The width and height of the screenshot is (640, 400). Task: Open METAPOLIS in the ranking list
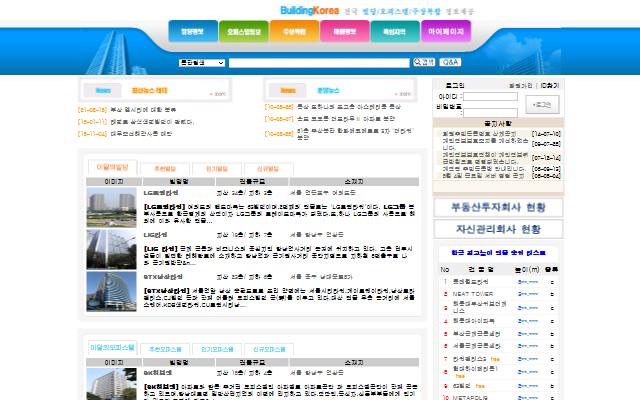(469, 398)
